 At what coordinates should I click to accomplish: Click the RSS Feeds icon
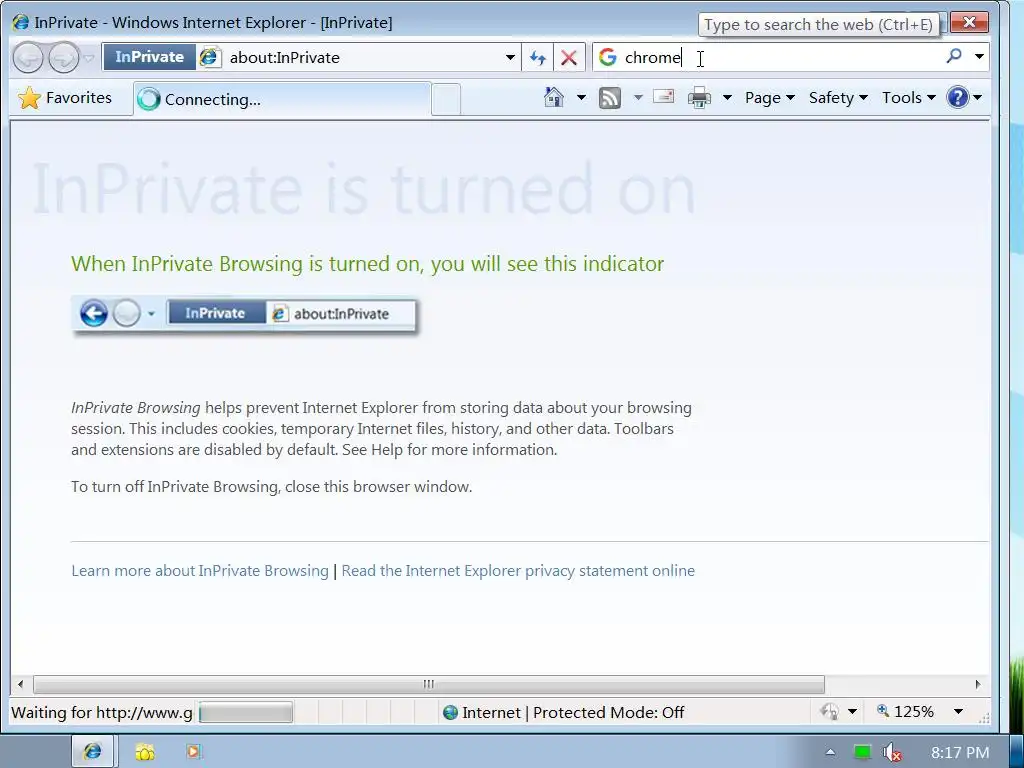click(x=609, y=98)
